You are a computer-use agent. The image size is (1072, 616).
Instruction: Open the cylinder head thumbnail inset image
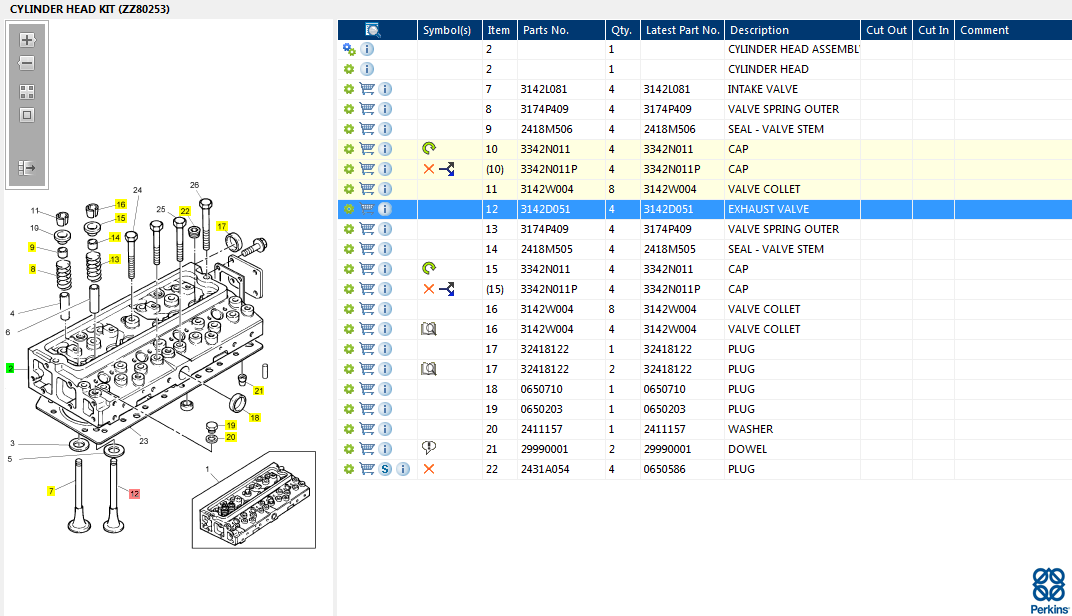coord(252,499)
